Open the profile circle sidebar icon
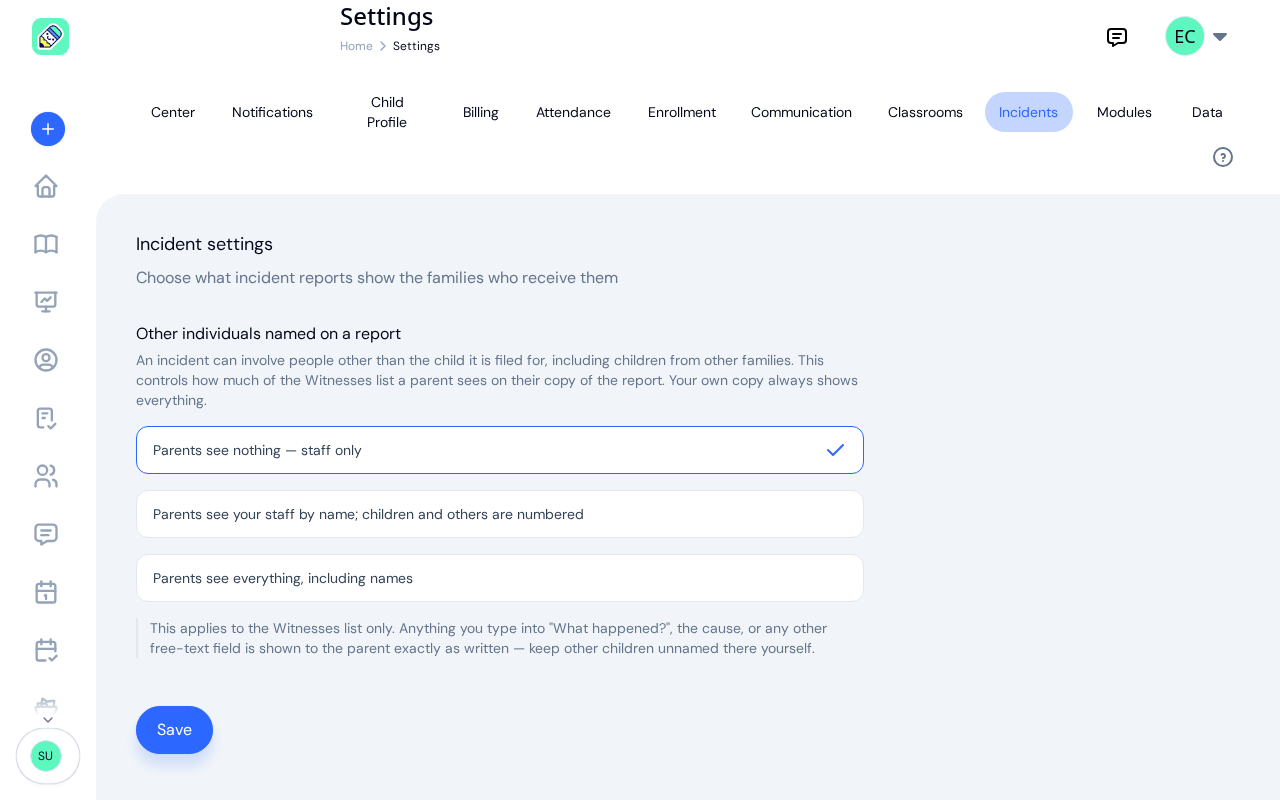 (x=46, y=360)
